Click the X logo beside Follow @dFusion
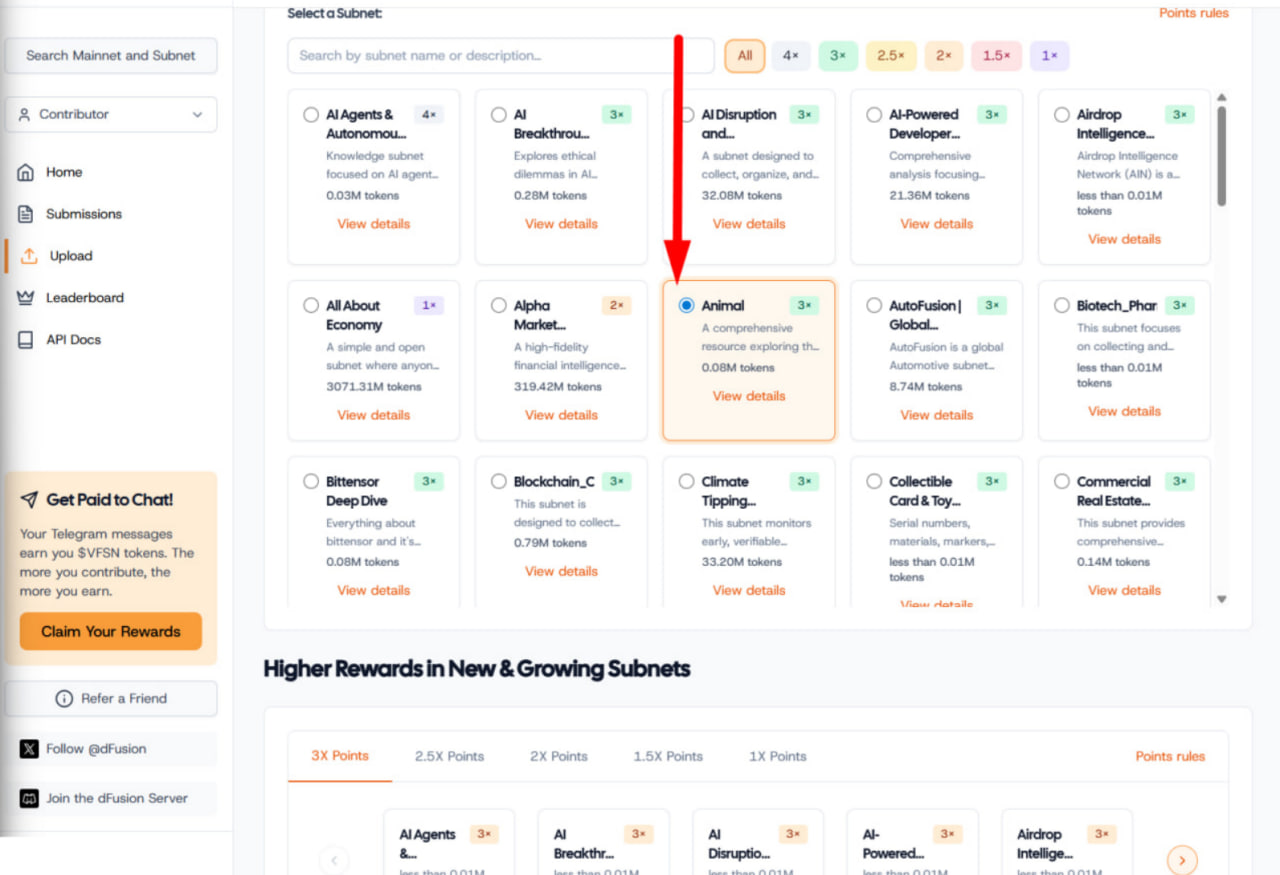The width and height of the screenshot is (1280, 875). pos(29,749)
